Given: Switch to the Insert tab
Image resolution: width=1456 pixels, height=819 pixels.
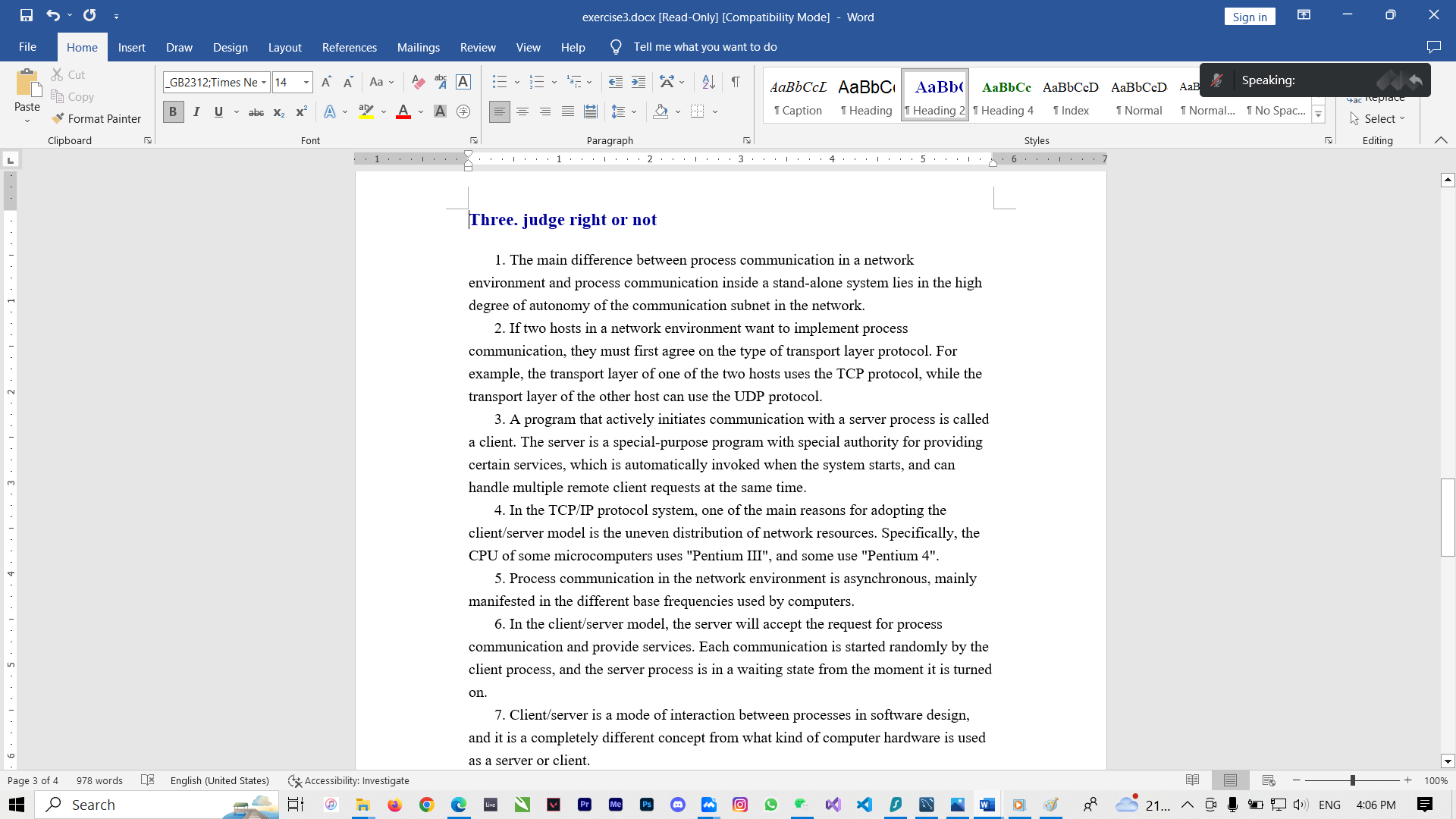Looking at the screenshot, I should [132, 47].
